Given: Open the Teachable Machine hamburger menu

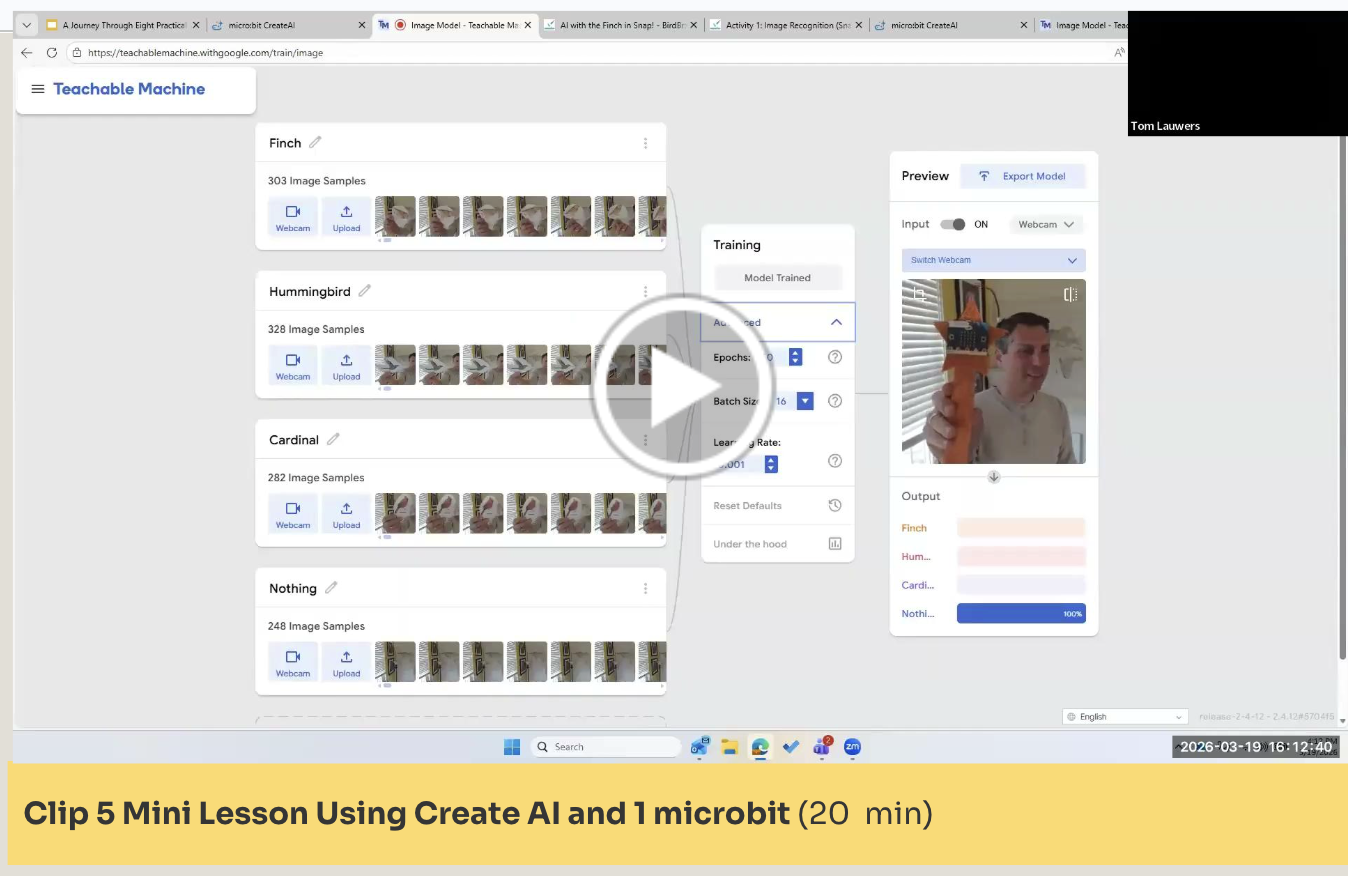Looking at the screenshot, I should [38, 89].
